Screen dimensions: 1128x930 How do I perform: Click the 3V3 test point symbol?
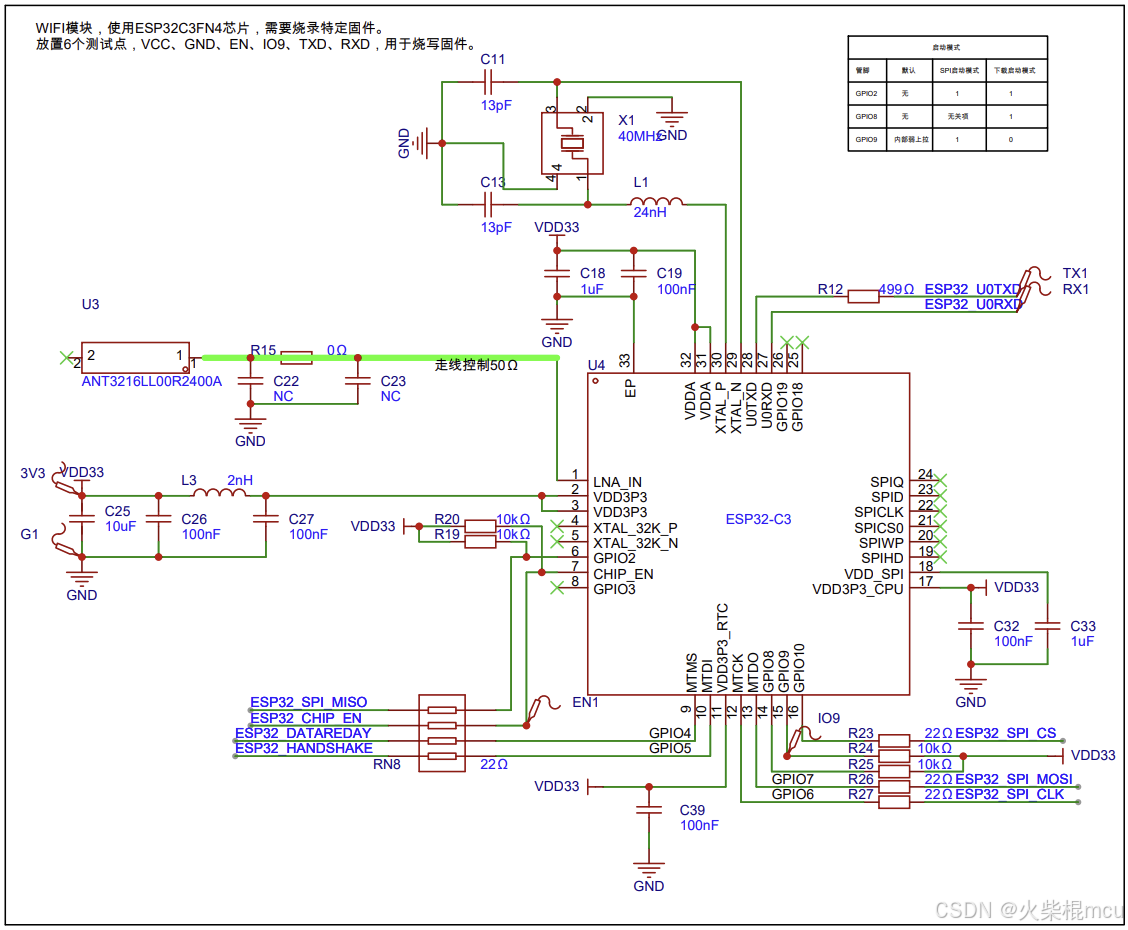[67, 480]
